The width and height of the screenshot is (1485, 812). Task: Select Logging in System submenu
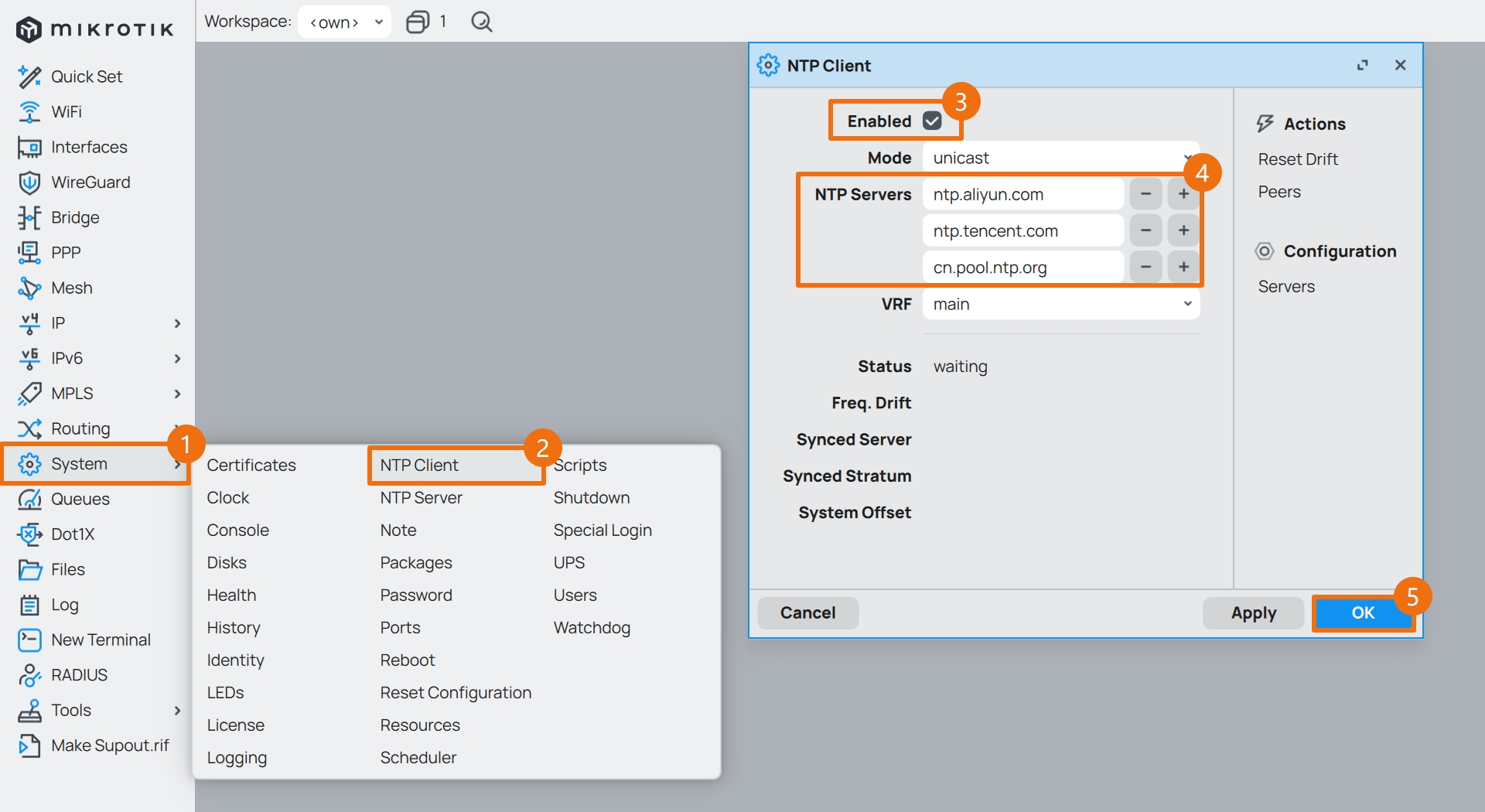click(x=237, y=757)
